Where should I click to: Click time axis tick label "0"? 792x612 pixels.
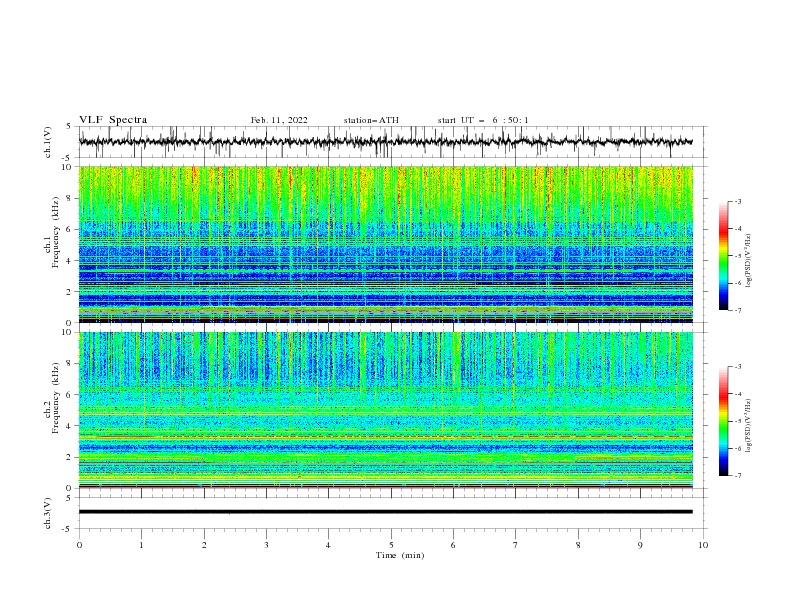(79, 545)
